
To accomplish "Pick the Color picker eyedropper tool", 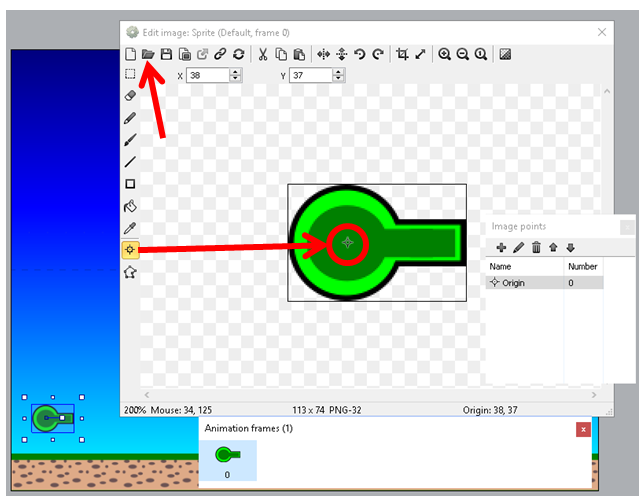I will [x=130, y=228].
